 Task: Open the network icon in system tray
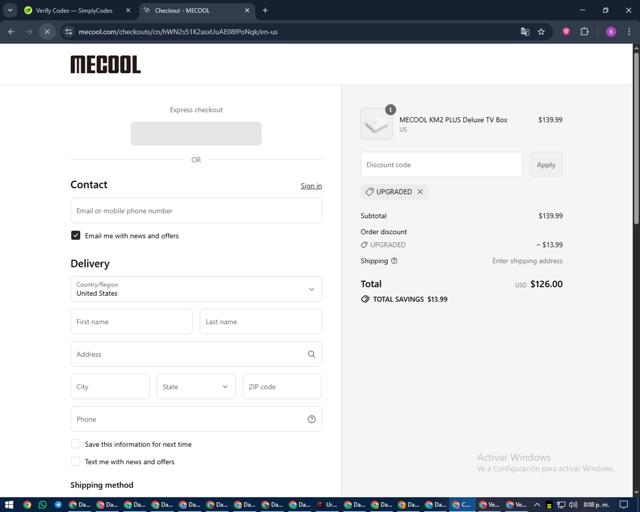(562, 505)
